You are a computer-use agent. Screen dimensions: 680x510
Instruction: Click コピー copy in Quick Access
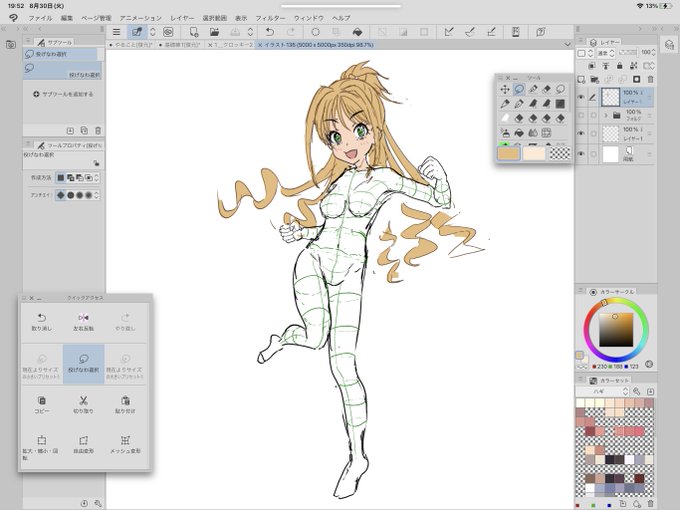[42, 404]
